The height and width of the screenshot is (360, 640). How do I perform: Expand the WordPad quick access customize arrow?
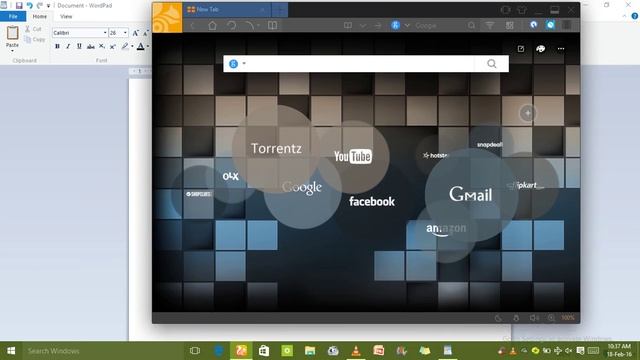(x=49, y=6)
